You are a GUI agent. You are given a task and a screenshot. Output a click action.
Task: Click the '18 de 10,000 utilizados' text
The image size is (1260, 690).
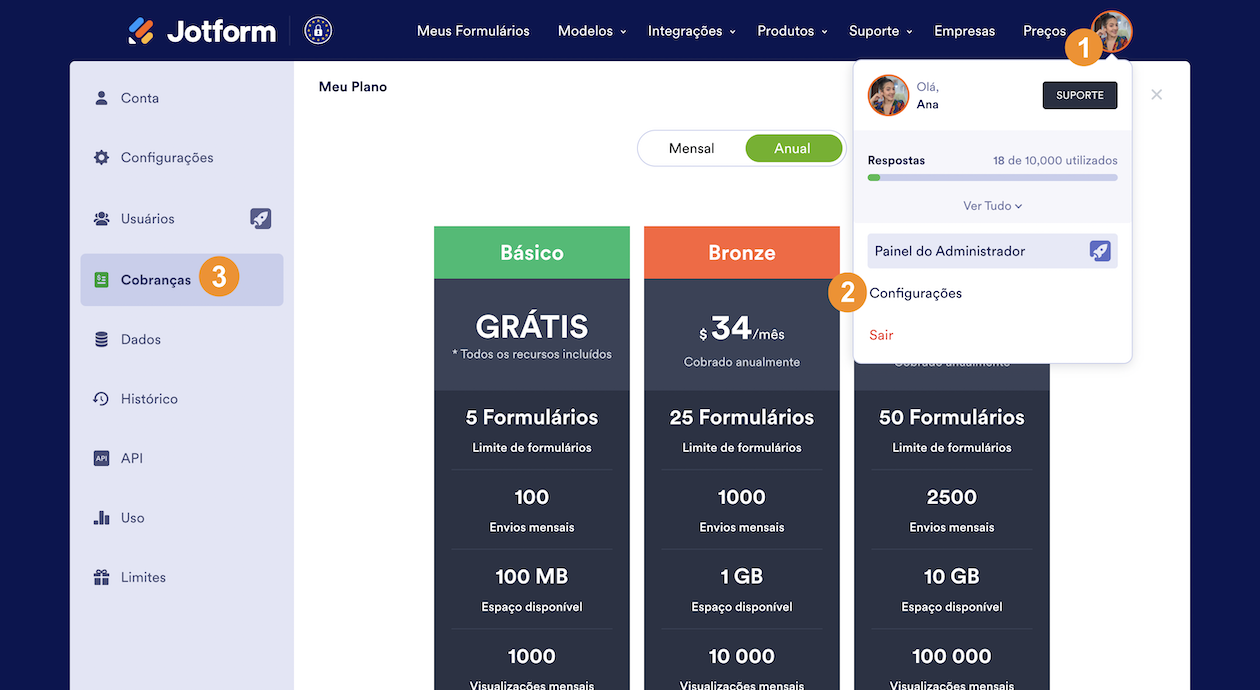1055,160
